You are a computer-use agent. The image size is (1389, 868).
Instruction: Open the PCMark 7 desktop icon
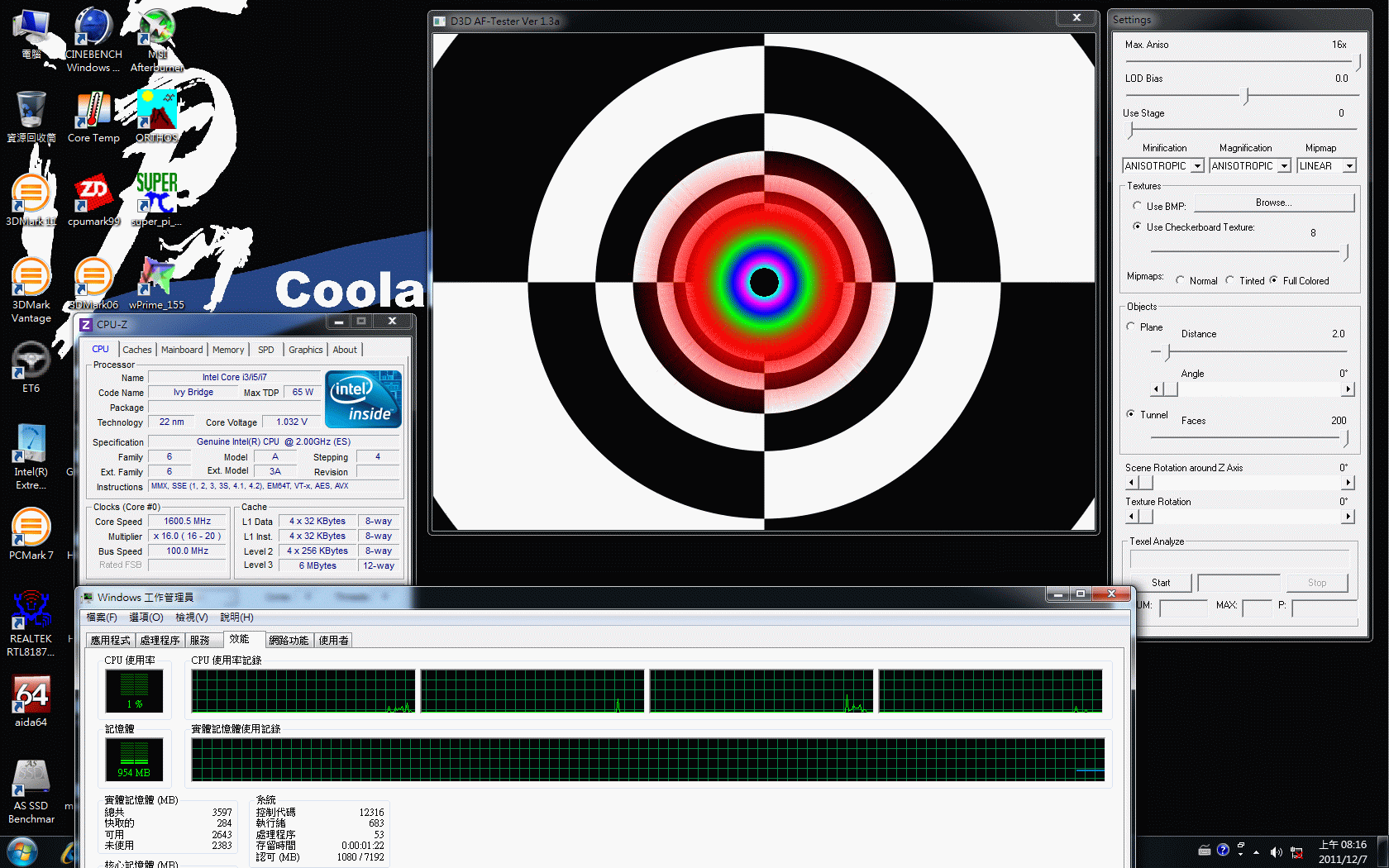pyautogui.click(x=31, y=534)
